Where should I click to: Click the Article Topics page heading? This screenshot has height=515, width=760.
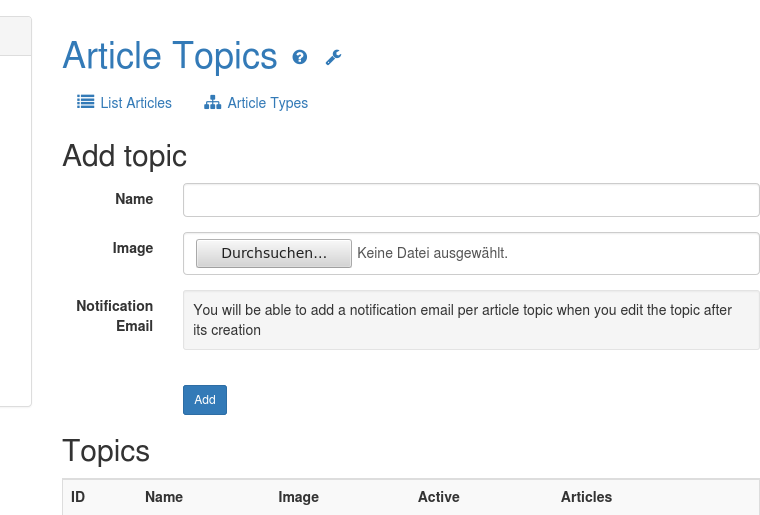(x=170, y=57)
